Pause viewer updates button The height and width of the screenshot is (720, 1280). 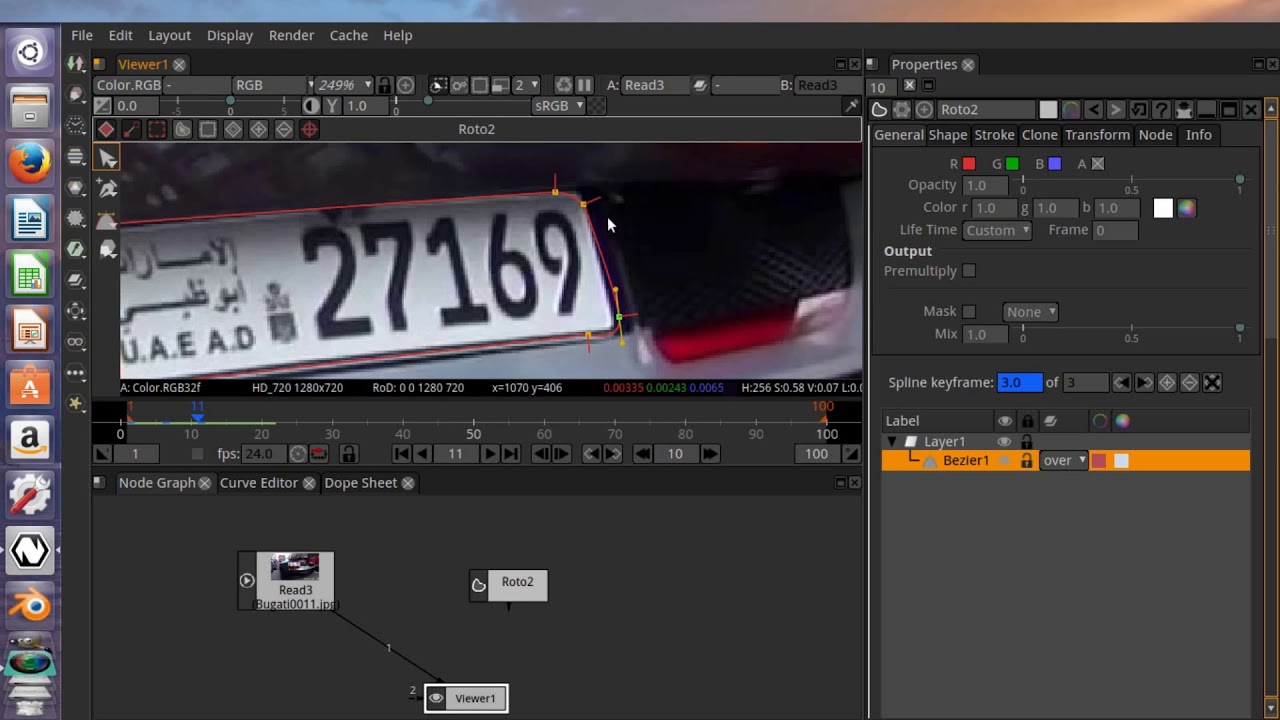click(585, 85)
